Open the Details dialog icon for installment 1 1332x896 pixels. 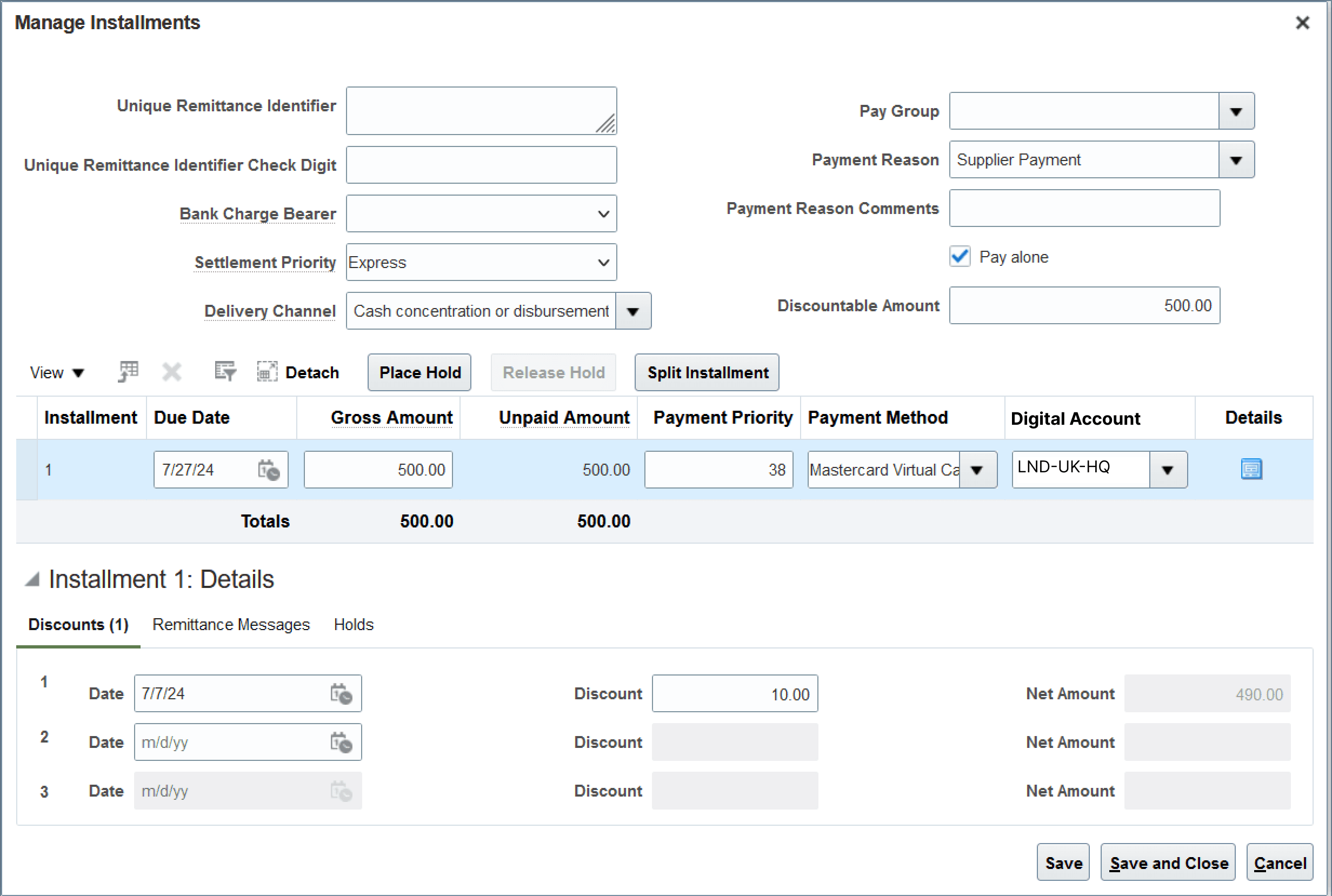click(1251, 469)
